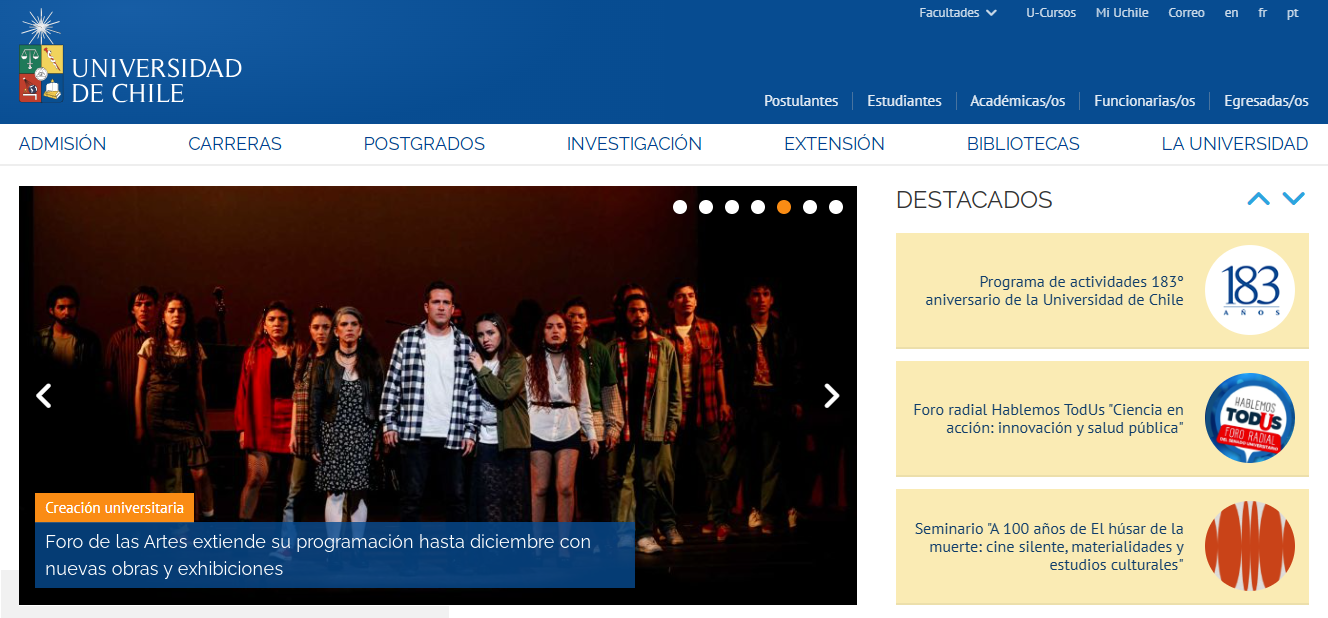Go to previous carousel slide arrow
1328x618 pixels.
pos(44,396)
